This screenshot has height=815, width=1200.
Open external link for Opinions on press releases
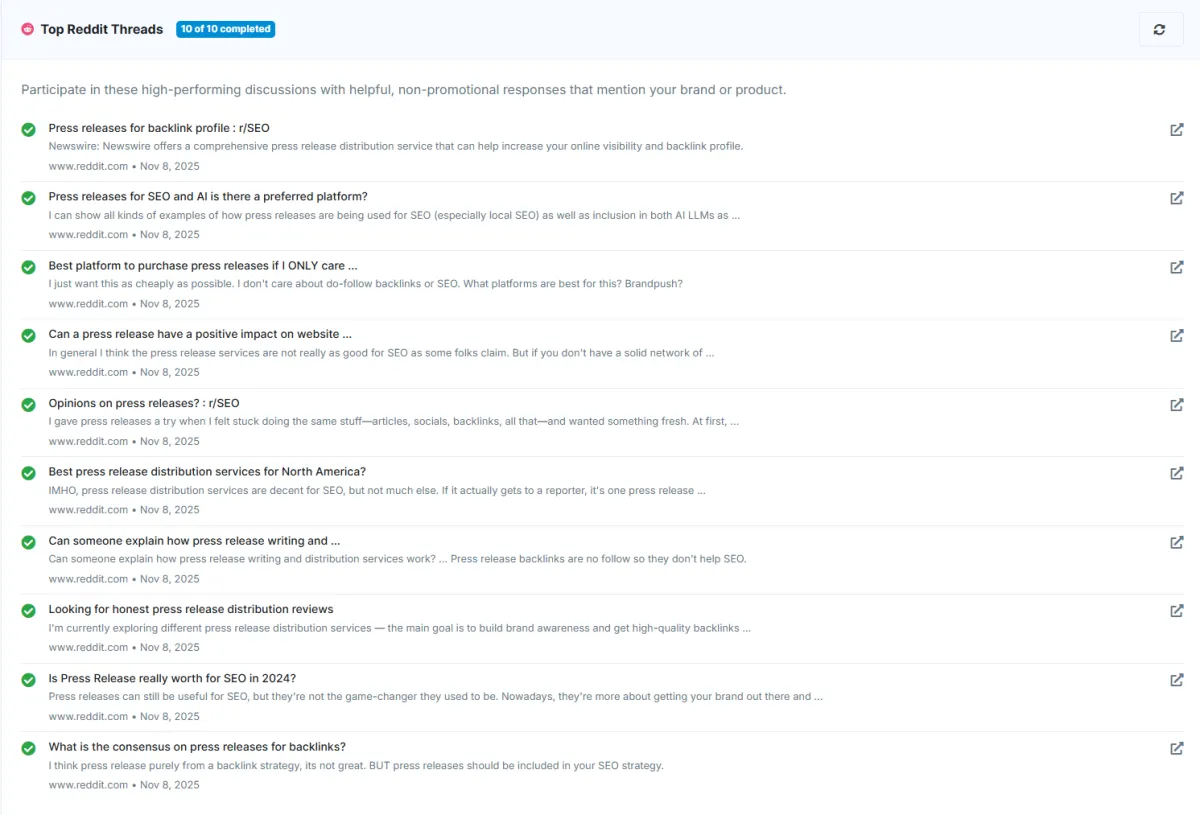pos(1177,404)
